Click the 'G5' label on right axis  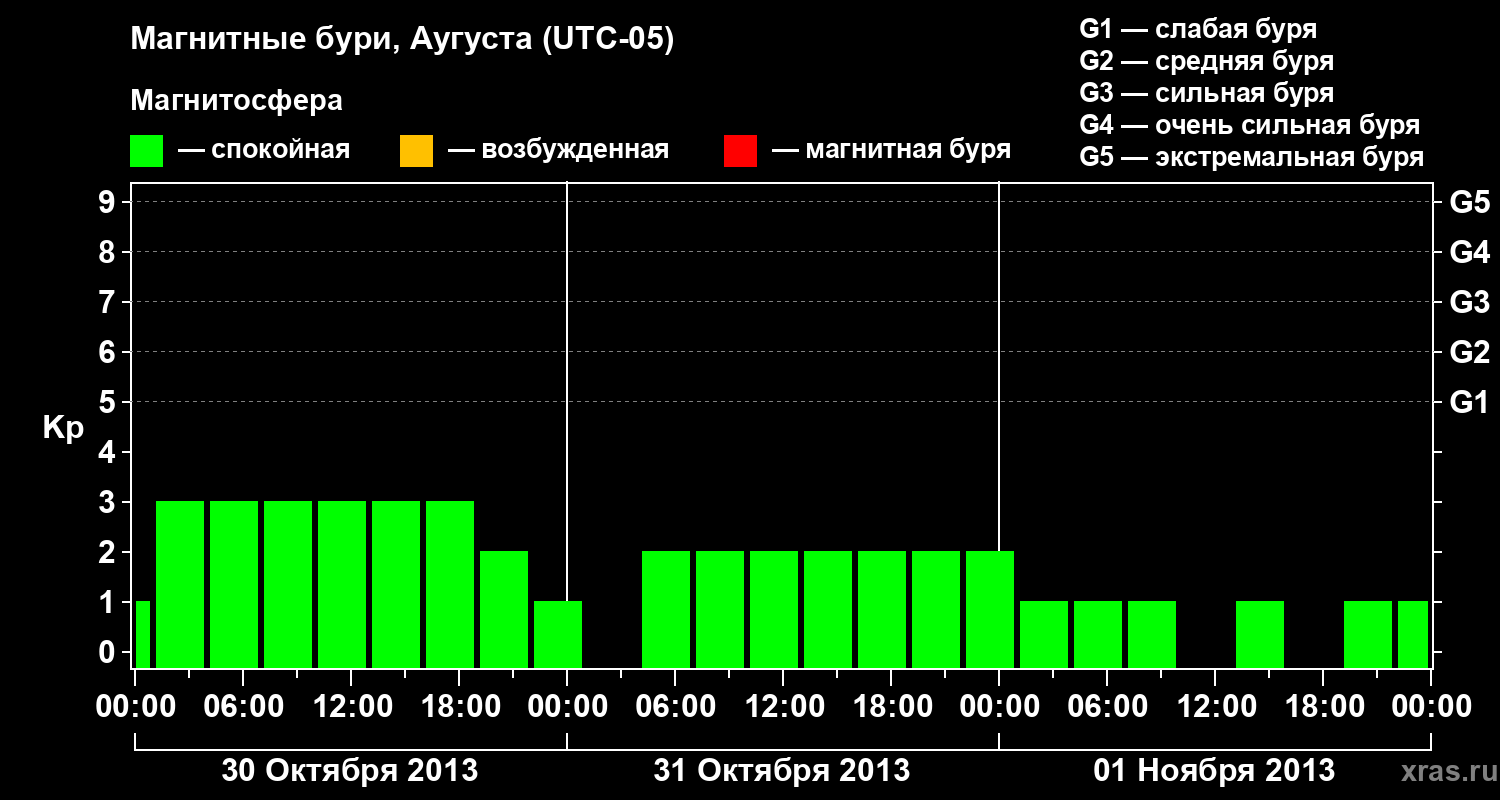(1469, 202)
